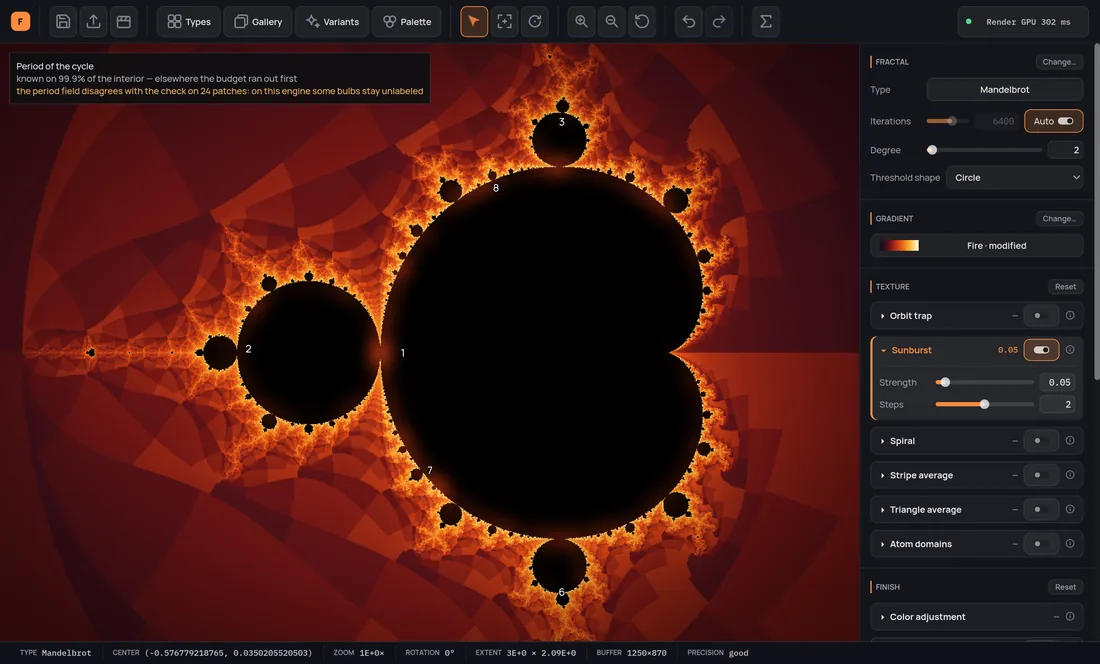Click the undo arrow icon
Image resolution: width=1100 pixels, height=664 pixels.
coord(689,22)
